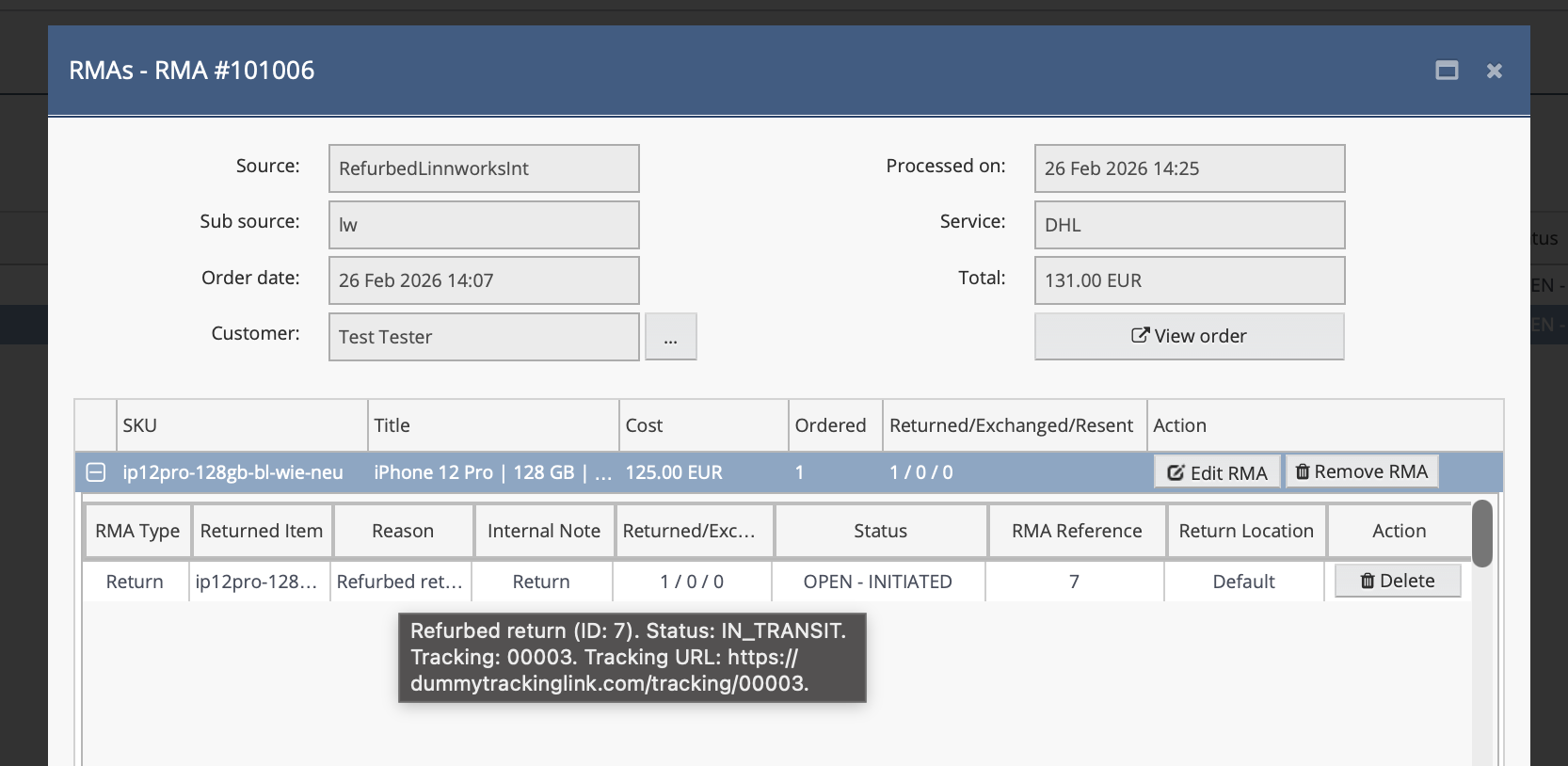Image resolution: width=1568 pixels, height=766 pixels.
Task: Click sub-table quantity cell 1 / 0 / 0
Action: click(692, 582)
